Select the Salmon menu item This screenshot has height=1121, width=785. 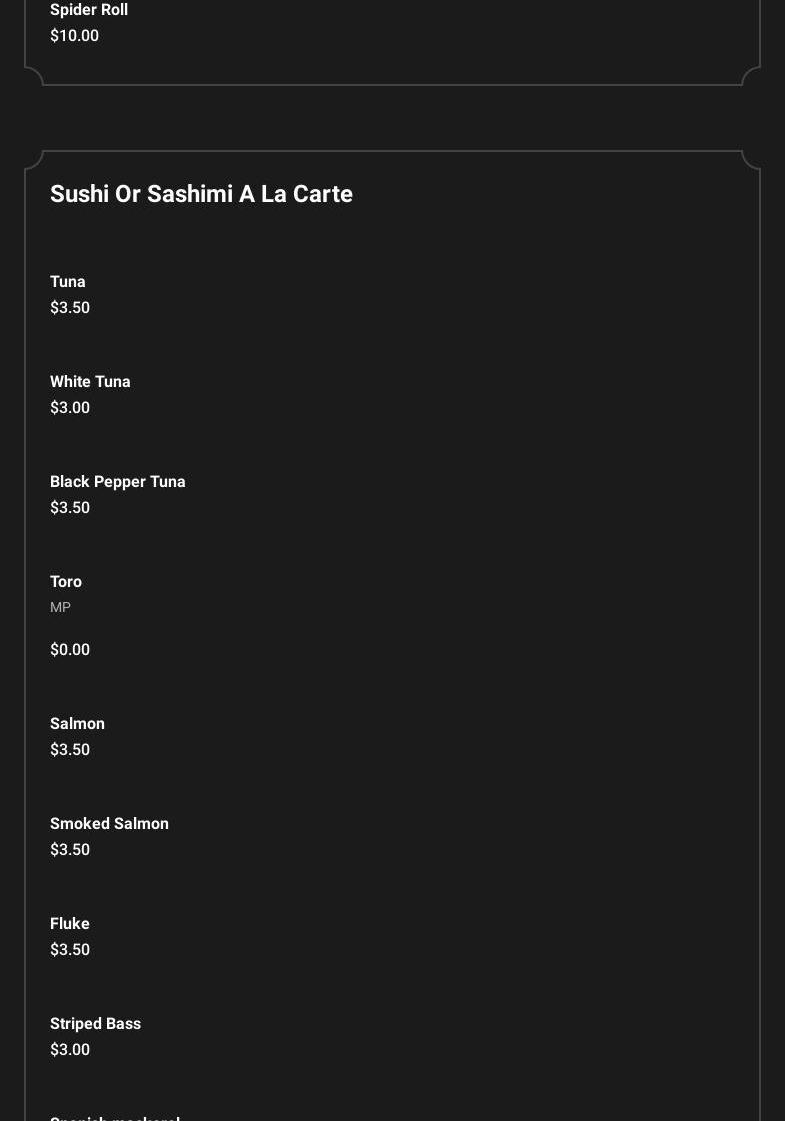coord(77,724)
